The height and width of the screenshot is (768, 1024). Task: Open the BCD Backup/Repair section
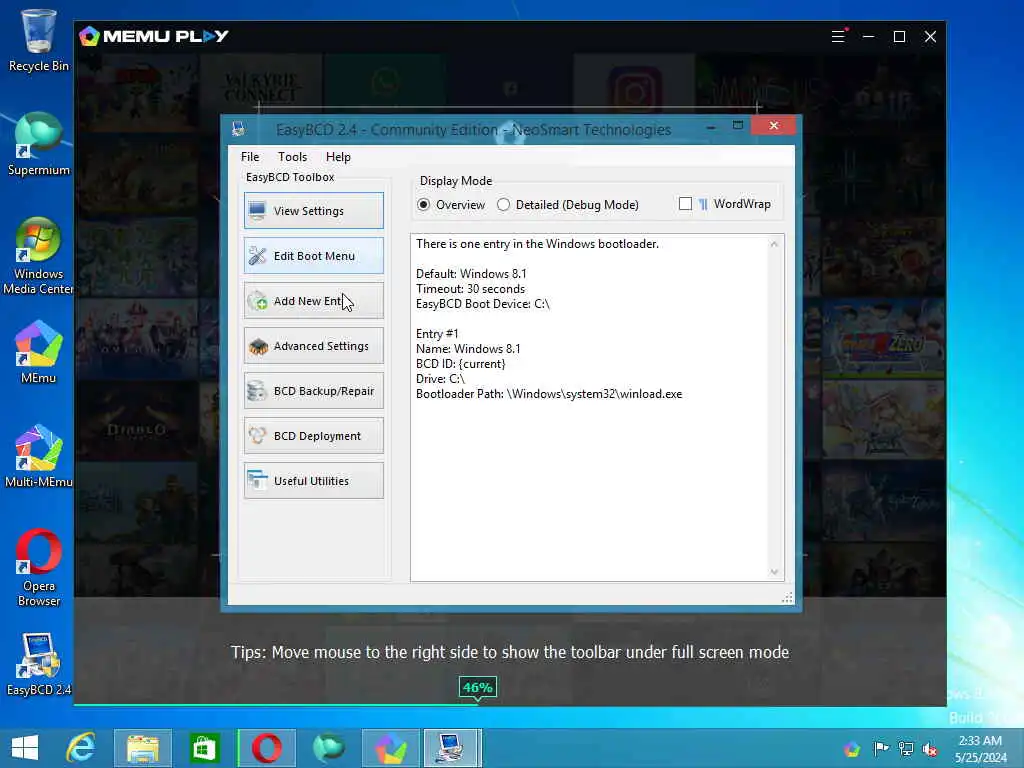click(x=313, y=391)
